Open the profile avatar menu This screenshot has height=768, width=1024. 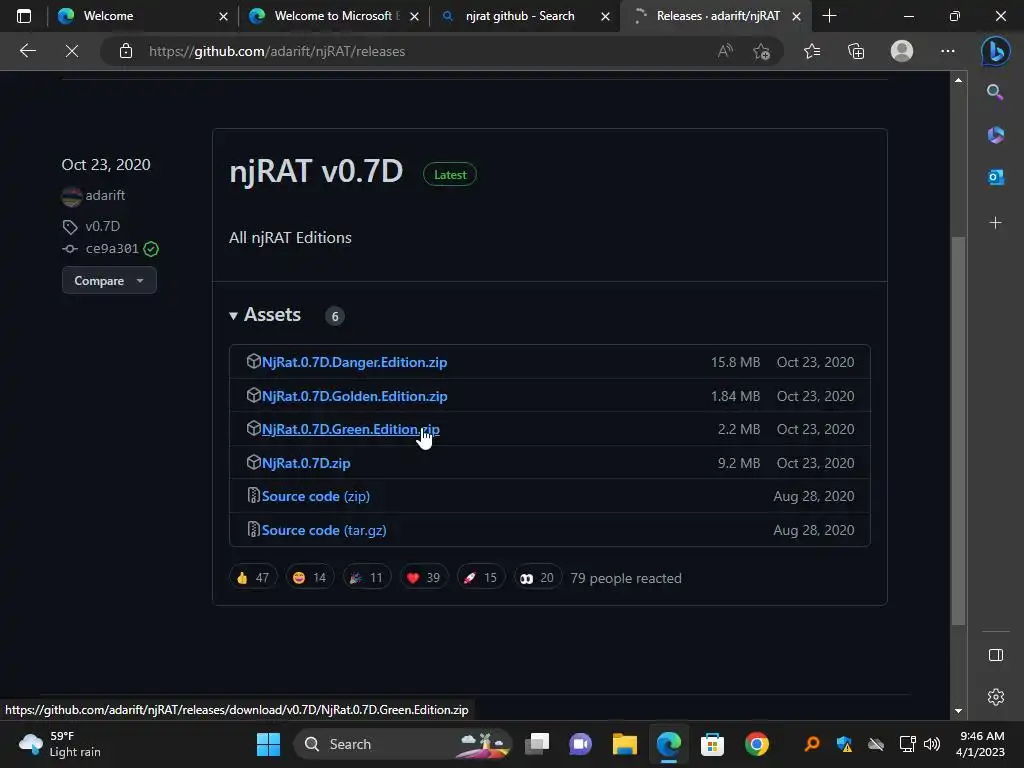902,51
